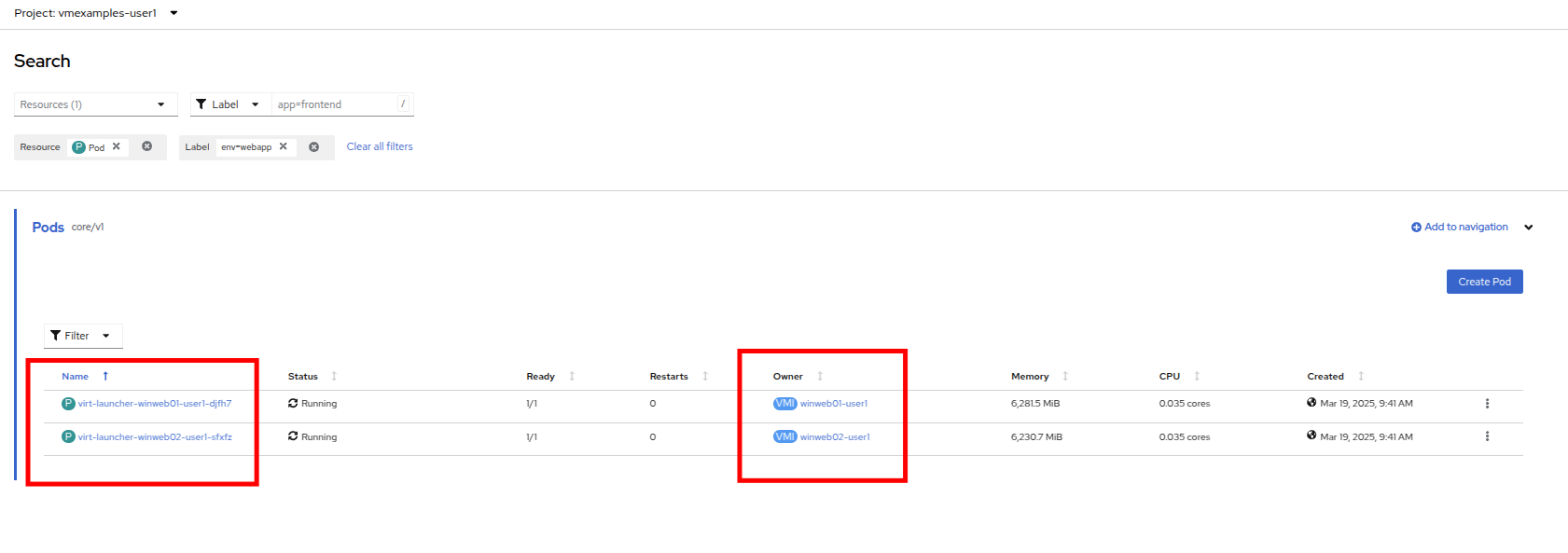
Task: Sort pods by Status column
Action: [303, 377]
